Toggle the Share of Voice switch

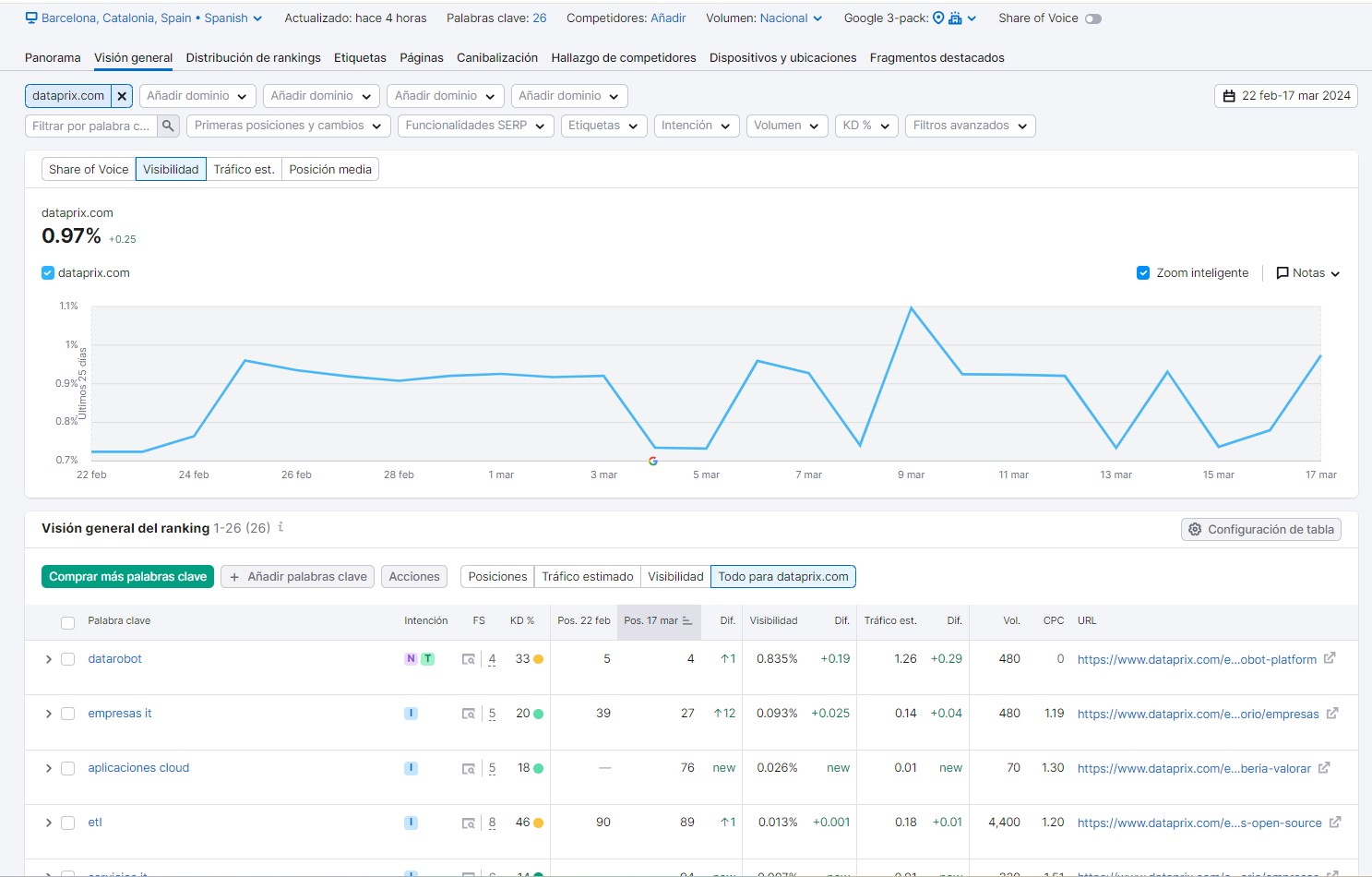coord(1092,18)
